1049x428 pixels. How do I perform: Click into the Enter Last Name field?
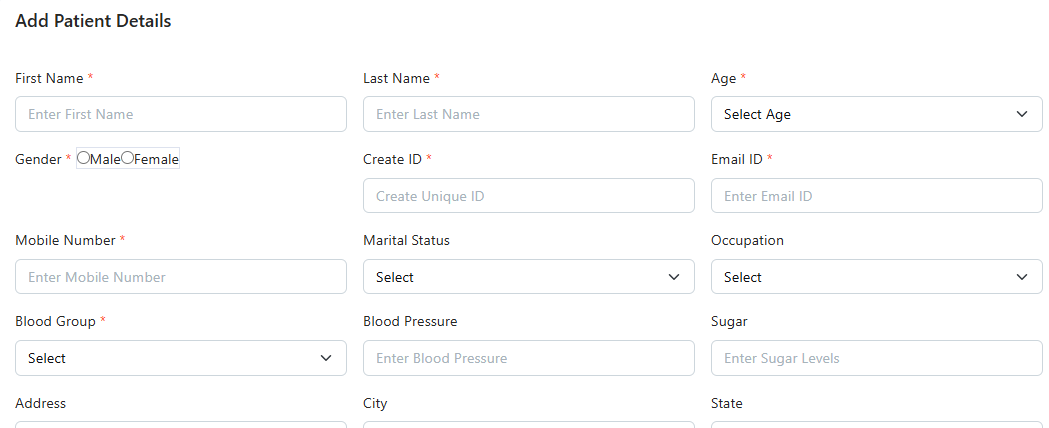pos(528,114)
